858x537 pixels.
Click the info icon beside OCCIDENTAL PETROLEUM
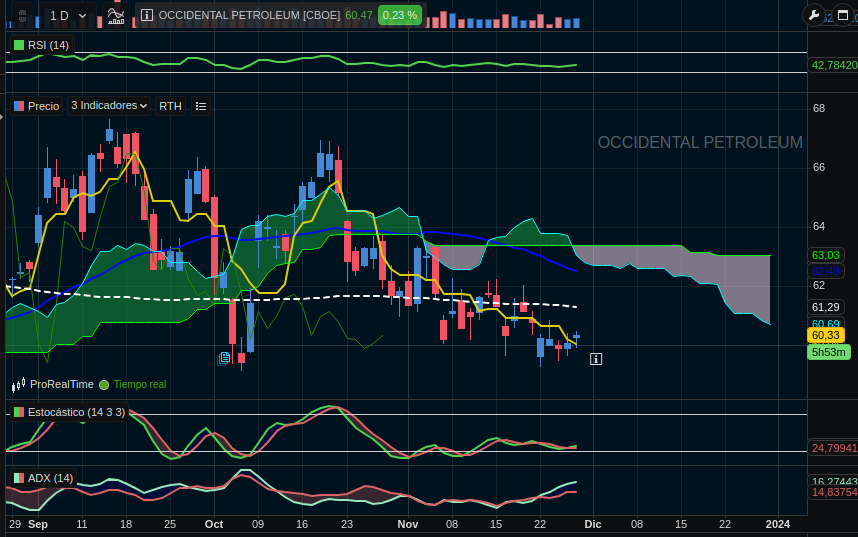click(147, 15)
